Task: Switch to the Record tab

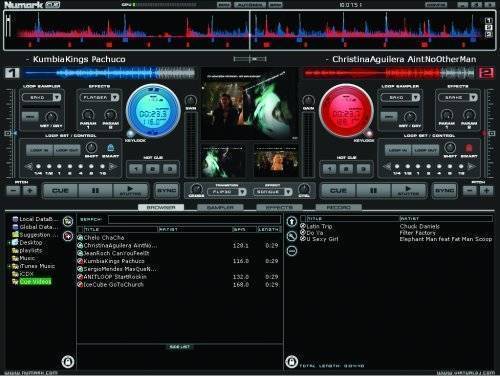Action: [x=339, y=207]
